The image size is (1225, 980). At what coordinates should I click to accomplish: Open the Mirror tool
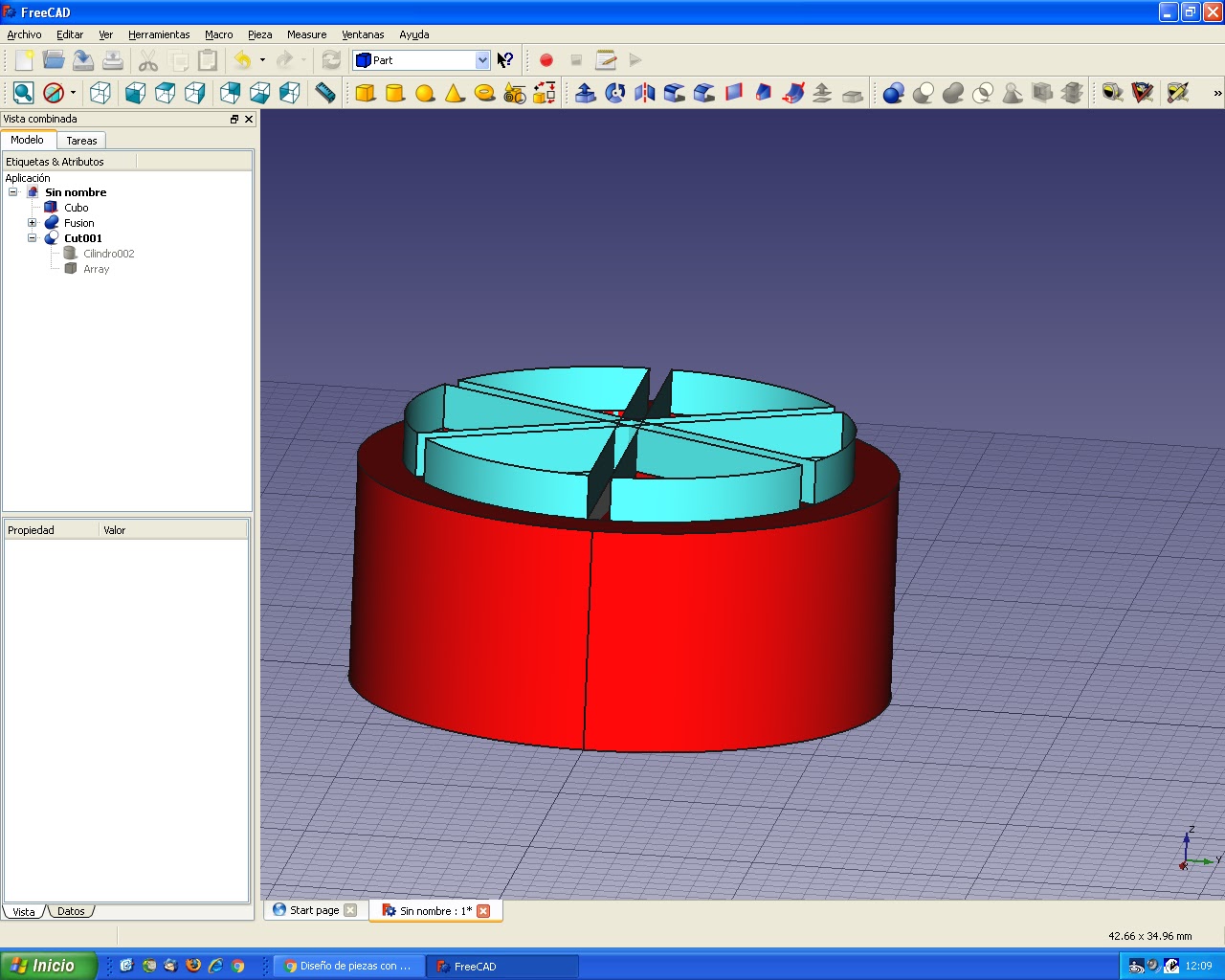pyautogui.click(x=644, y=93)
